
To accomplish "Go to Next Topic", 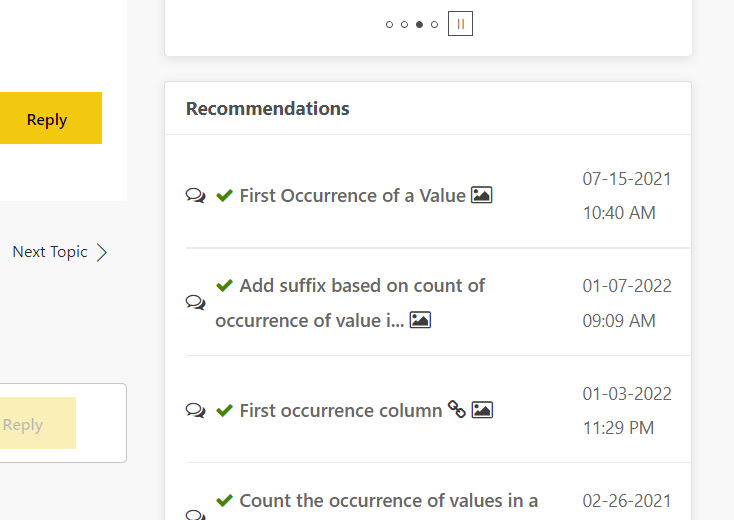I will click(50, 252).
